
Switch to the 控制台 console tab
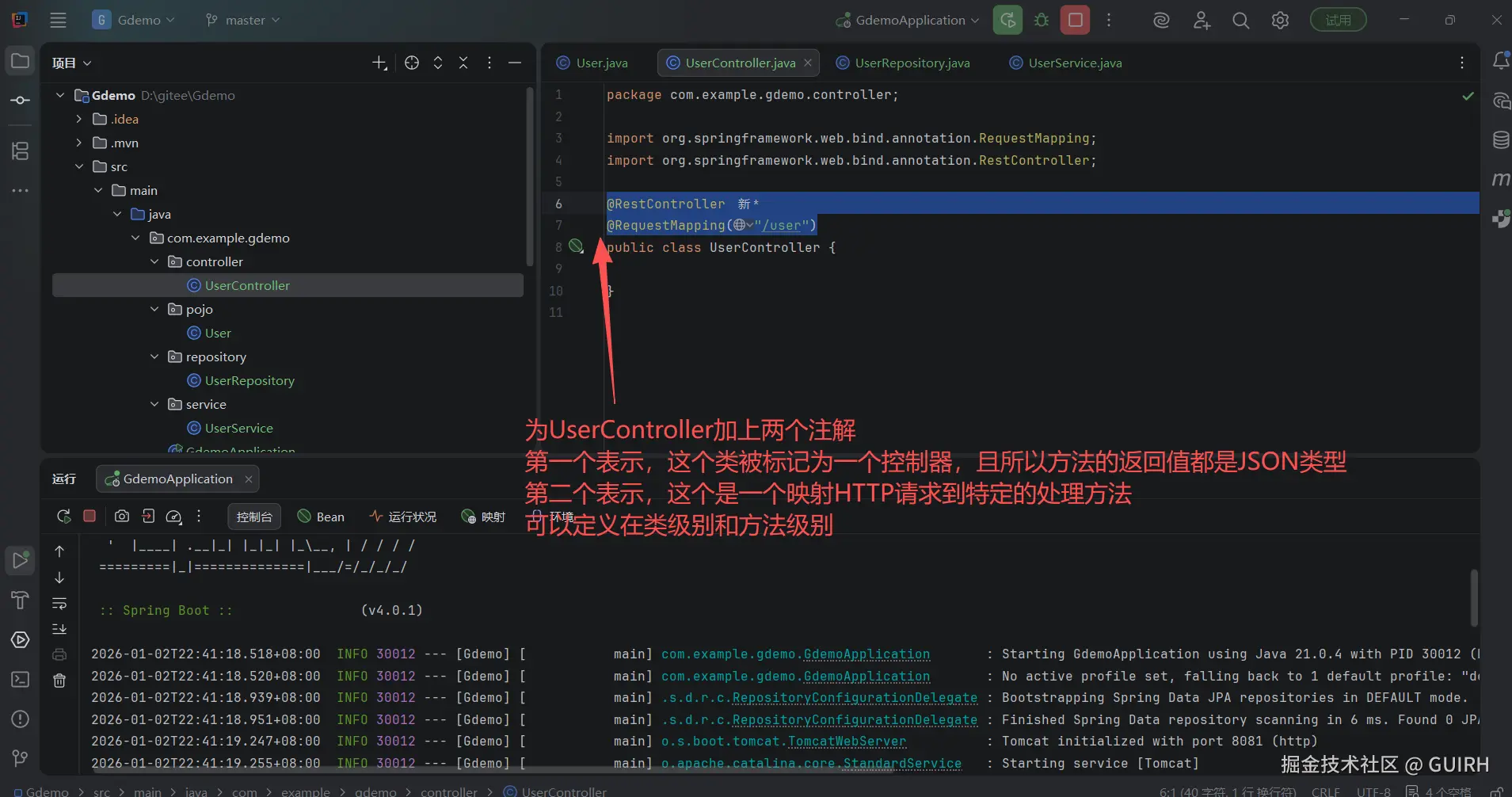(253, 517)
